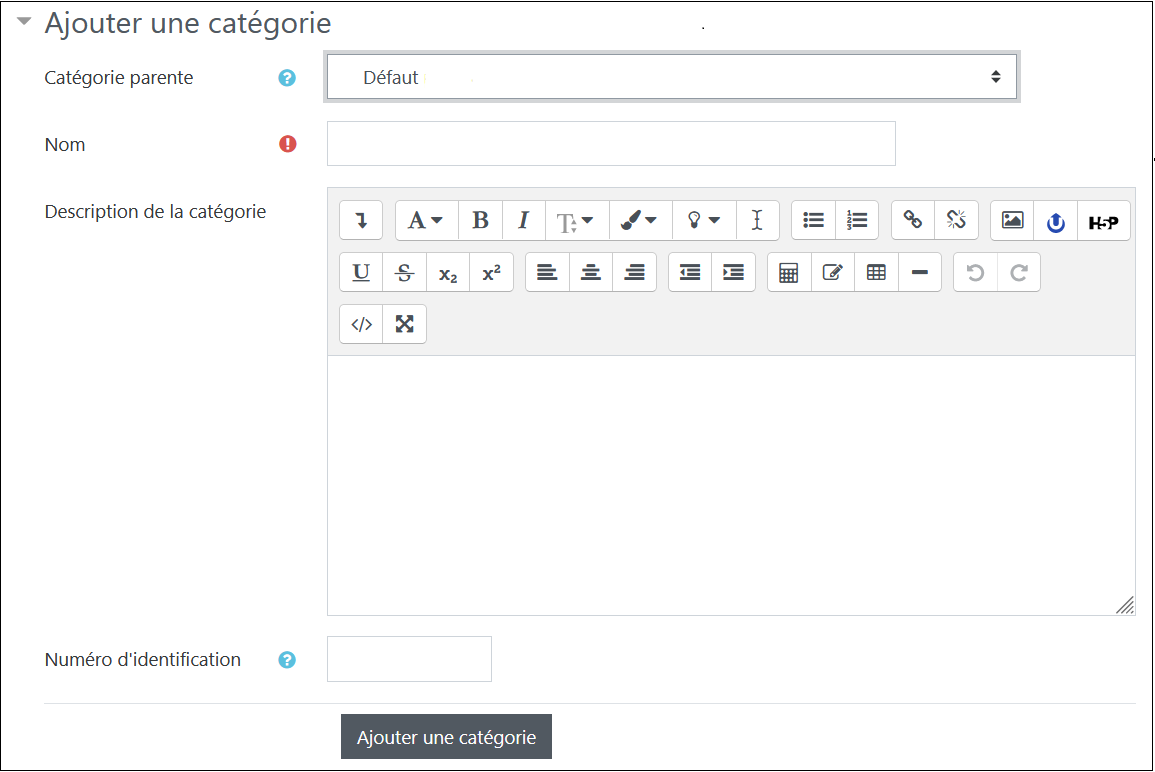Insert an image into the category description

click(x=1011, y=220)
